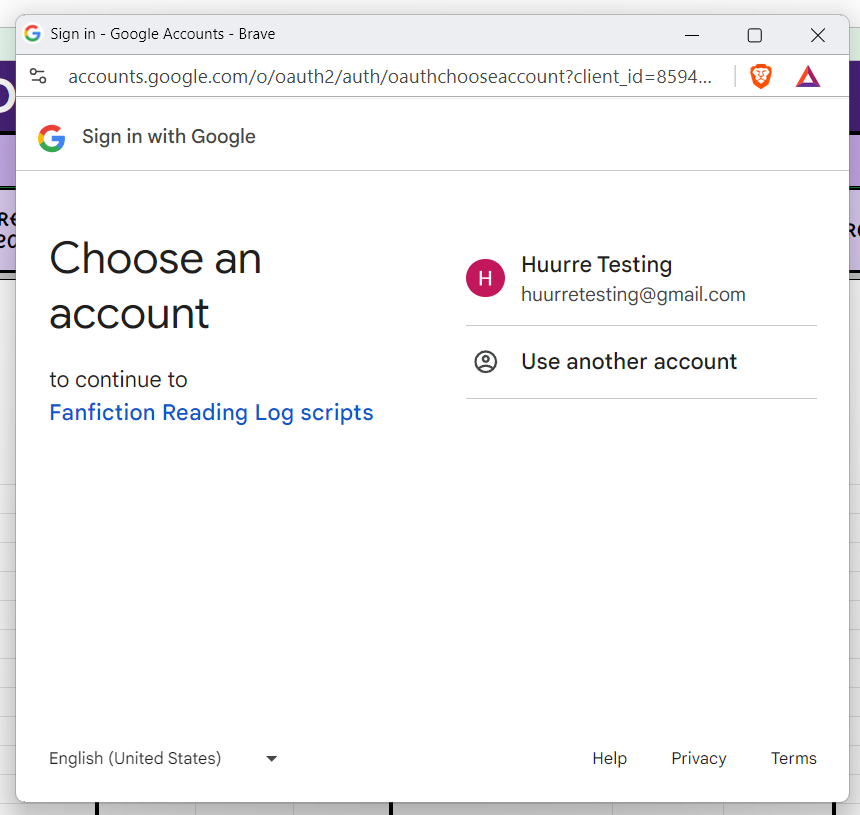The height and width of the screenshot is (815, 860).
Task: Click the Google logo beside Sign in
Action: coord(52,138)
